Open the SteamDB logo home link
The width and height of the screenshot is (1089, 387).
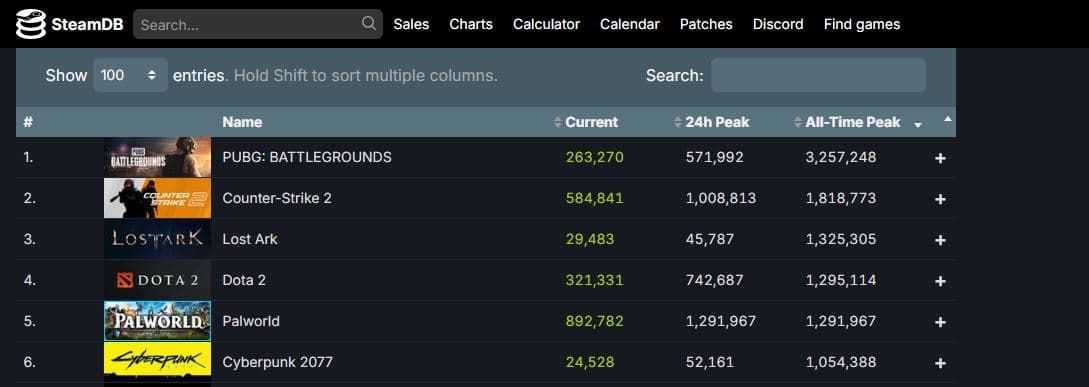click(x=69, y=25)
